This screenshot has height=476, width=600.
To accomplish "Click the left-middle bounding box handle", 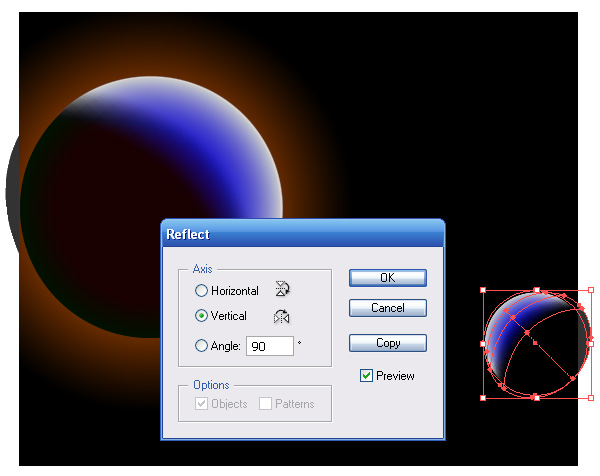I will tap(483, 344).
